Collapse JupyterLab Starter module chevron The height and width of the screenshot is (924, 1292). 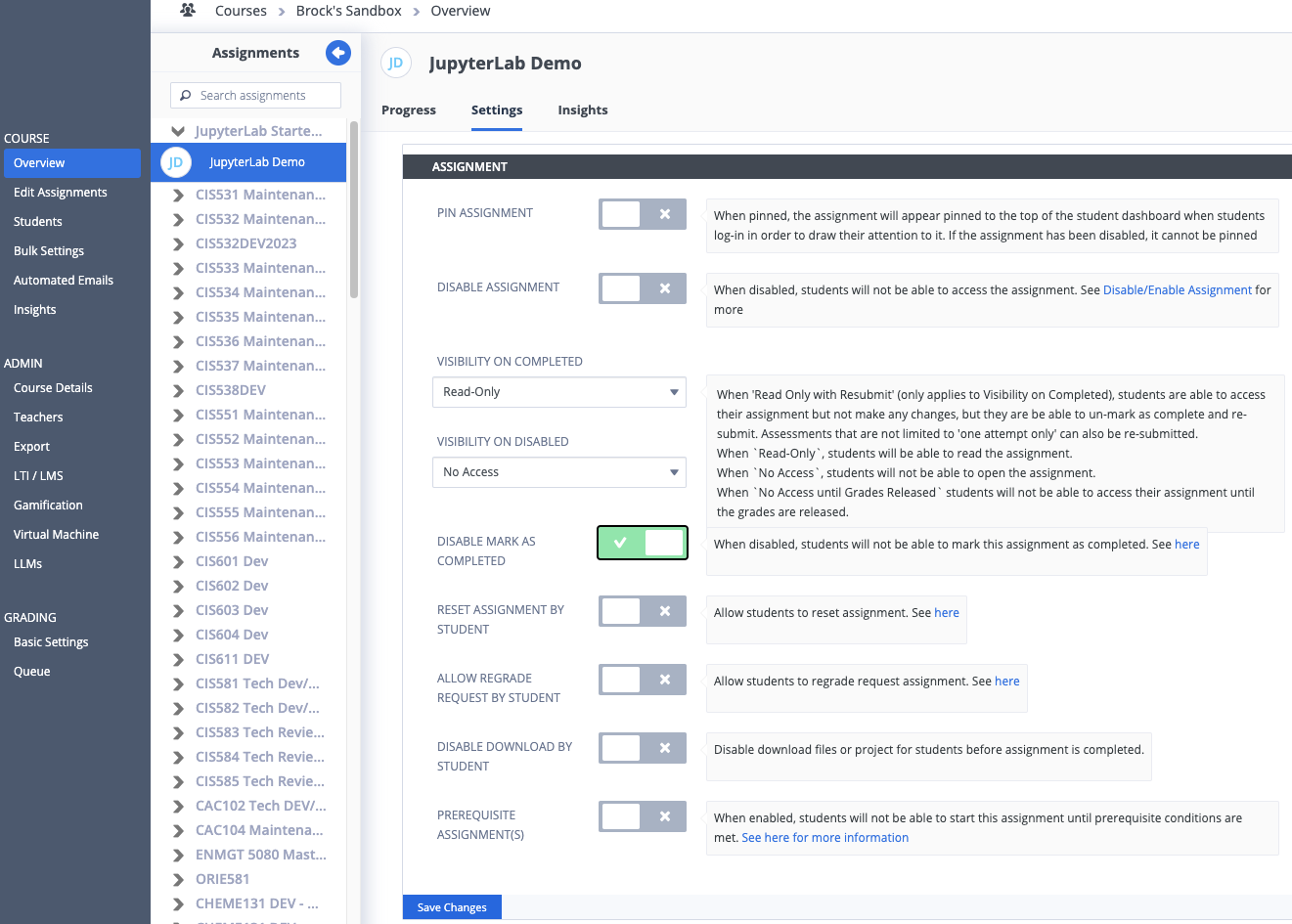(x=178, y=131)
